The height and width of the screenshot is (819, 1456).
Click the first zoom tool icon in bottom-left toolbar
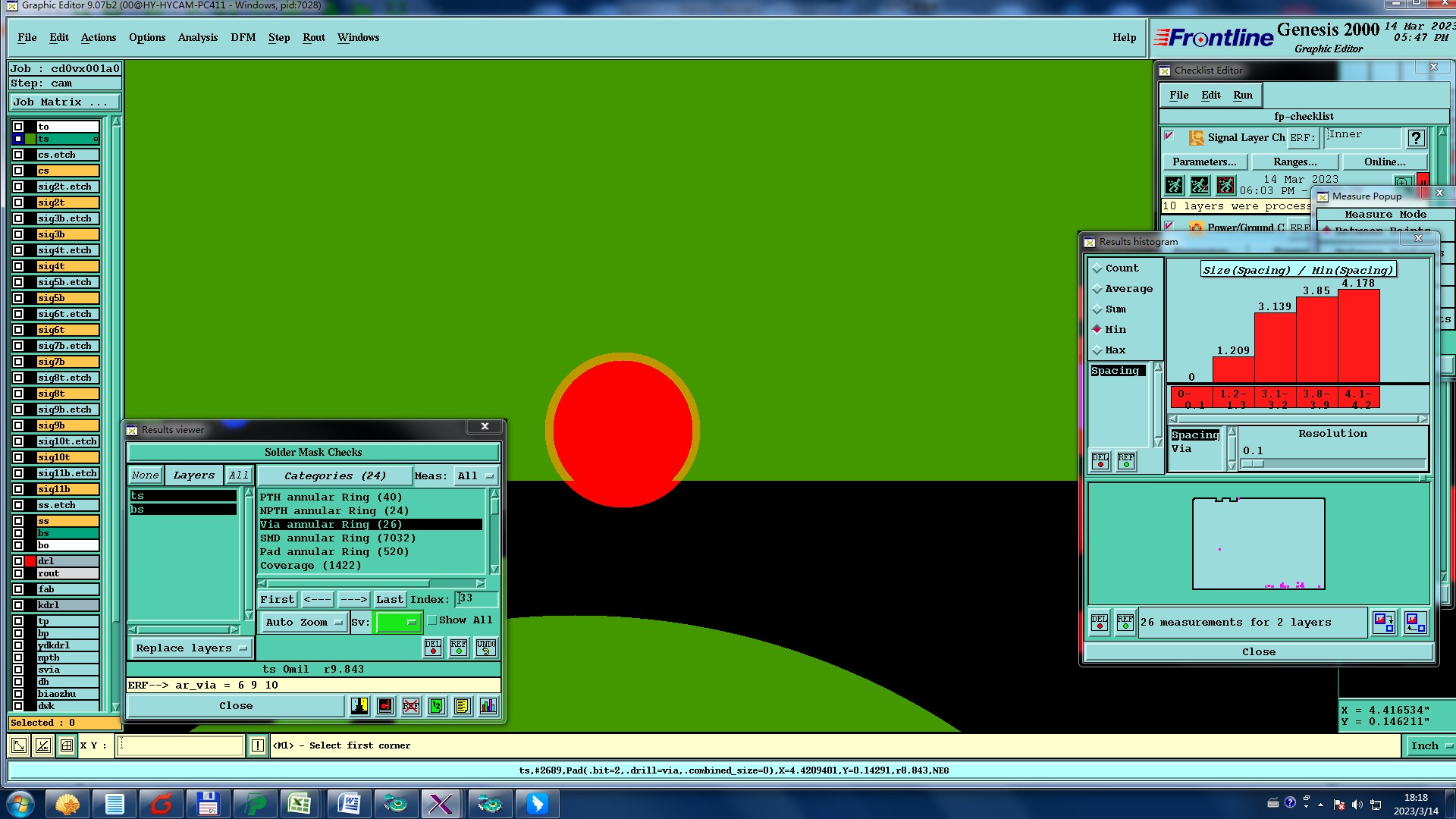coord(19,745)
